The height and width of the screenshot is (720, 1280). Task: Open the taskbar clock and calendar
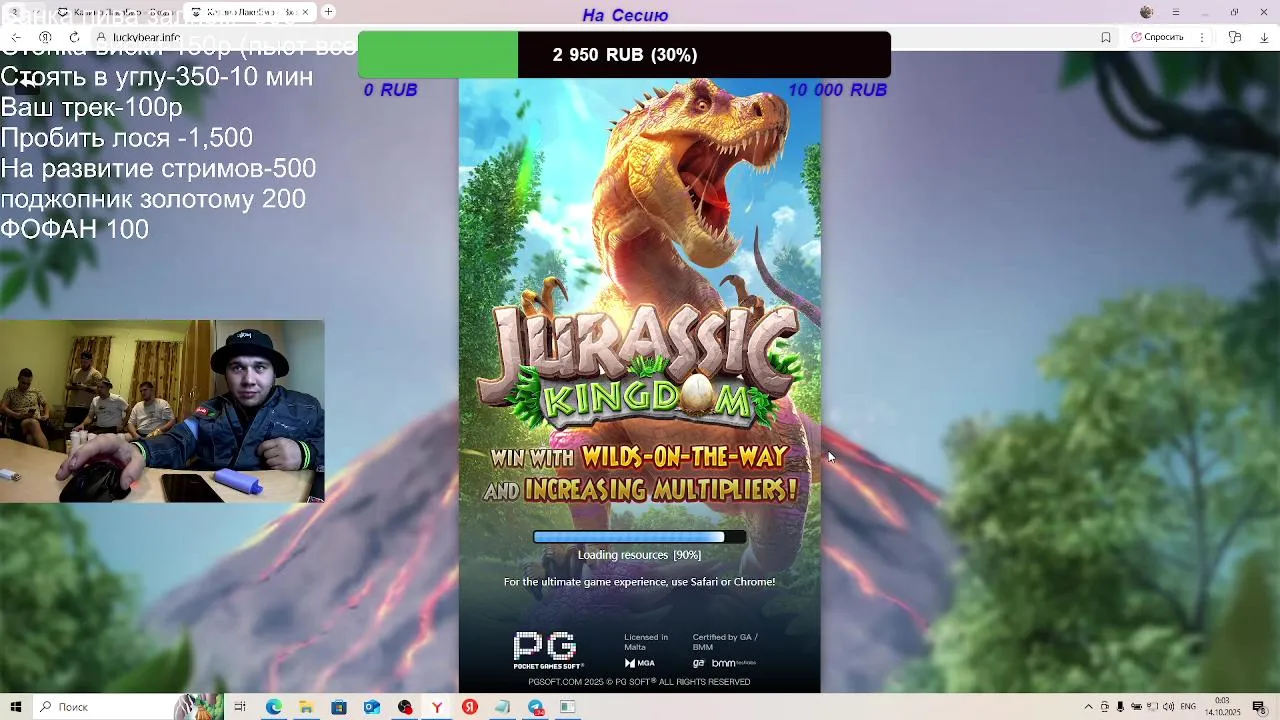click(x=1222, y=707)
